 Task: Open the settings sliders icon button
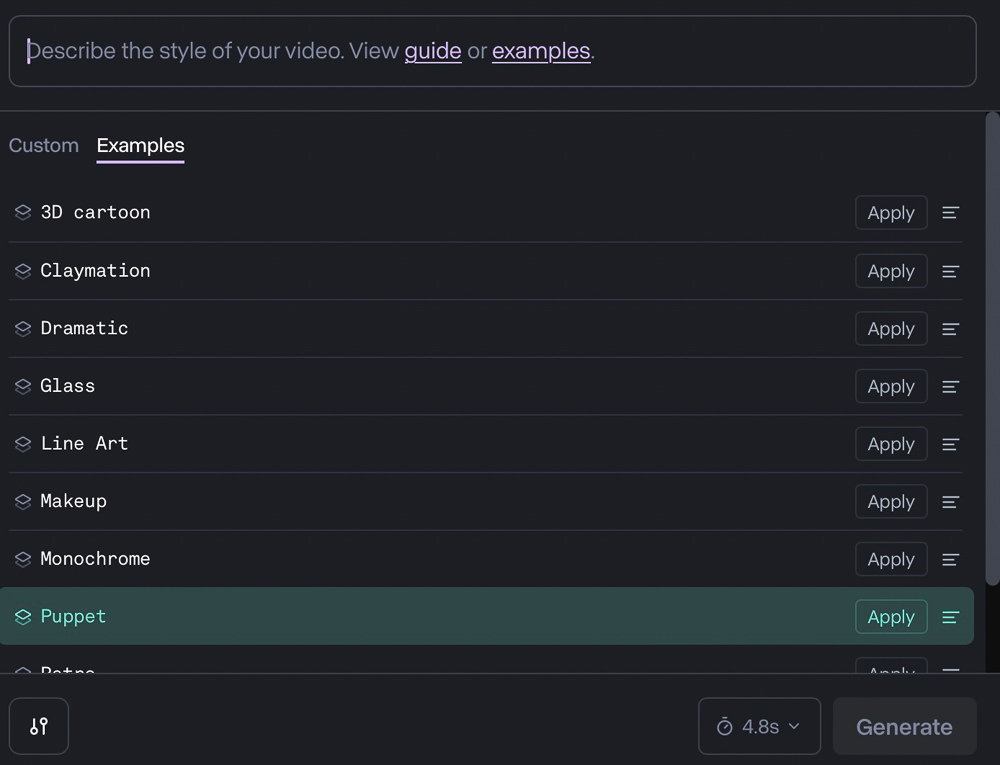point(39,726)
